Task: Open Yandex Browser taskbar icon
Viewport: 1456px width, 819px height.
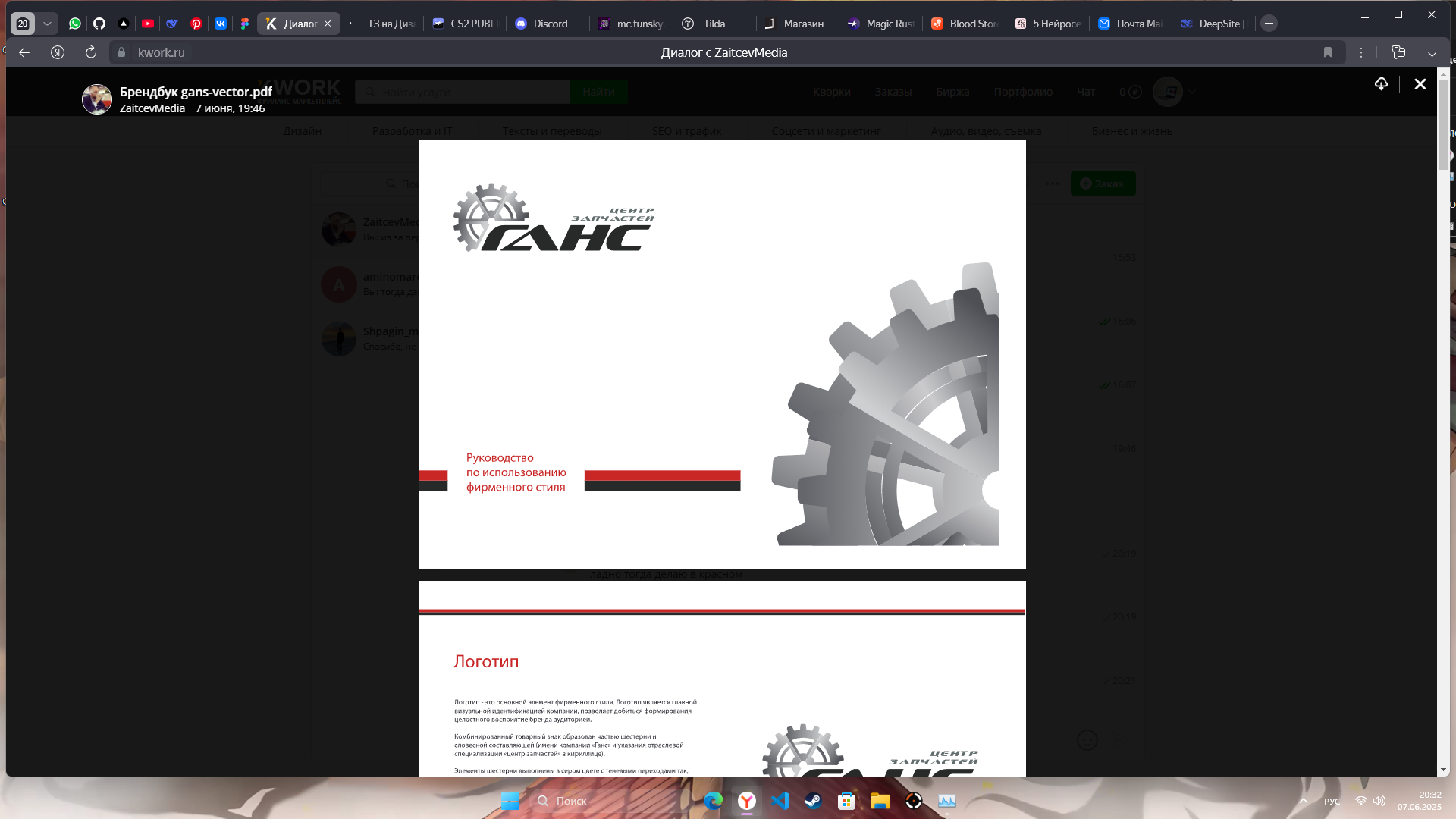Action: [747, 801]
